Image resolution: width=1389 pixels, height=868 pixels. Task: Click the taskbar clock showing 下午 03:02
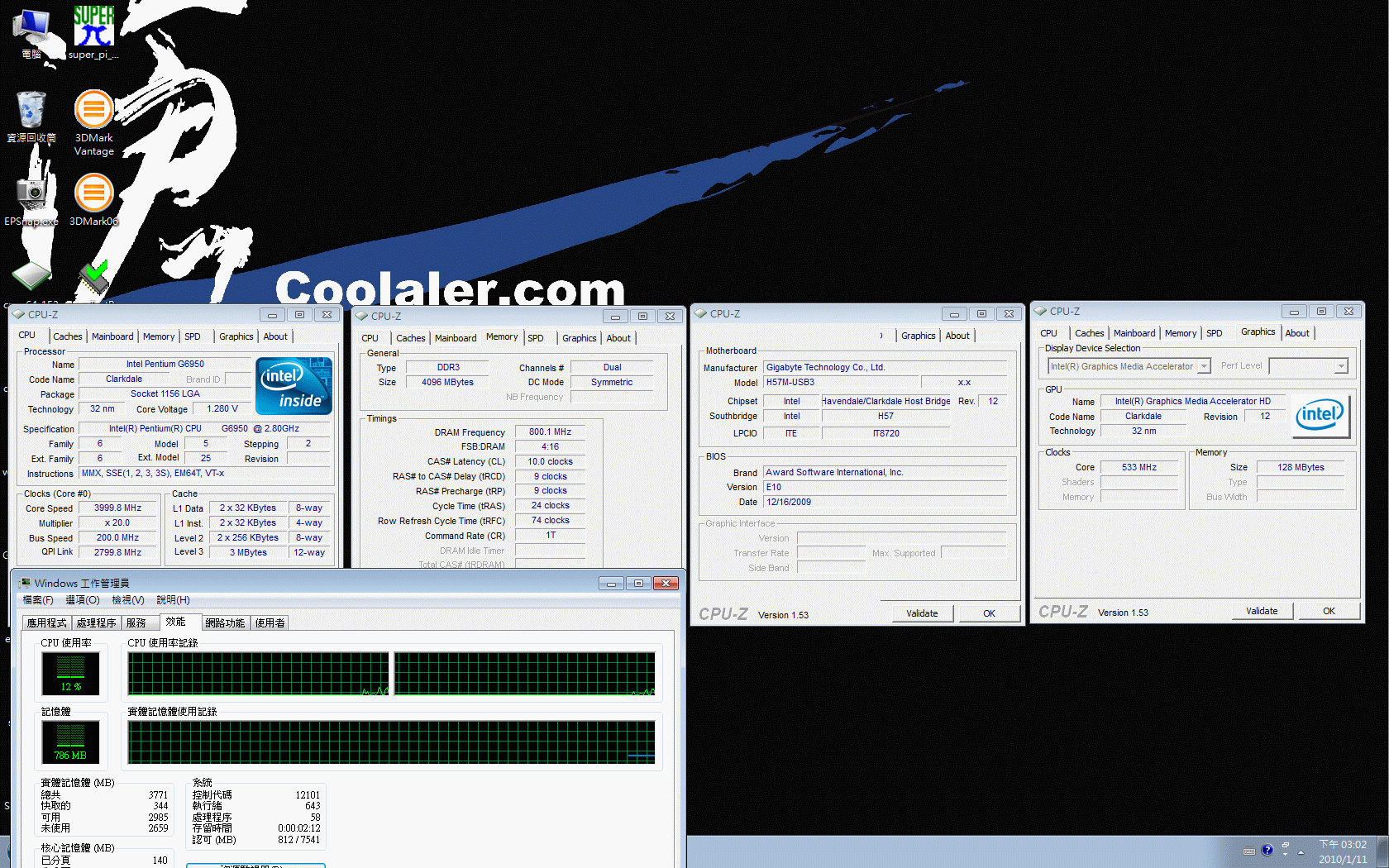point(1343,851)
